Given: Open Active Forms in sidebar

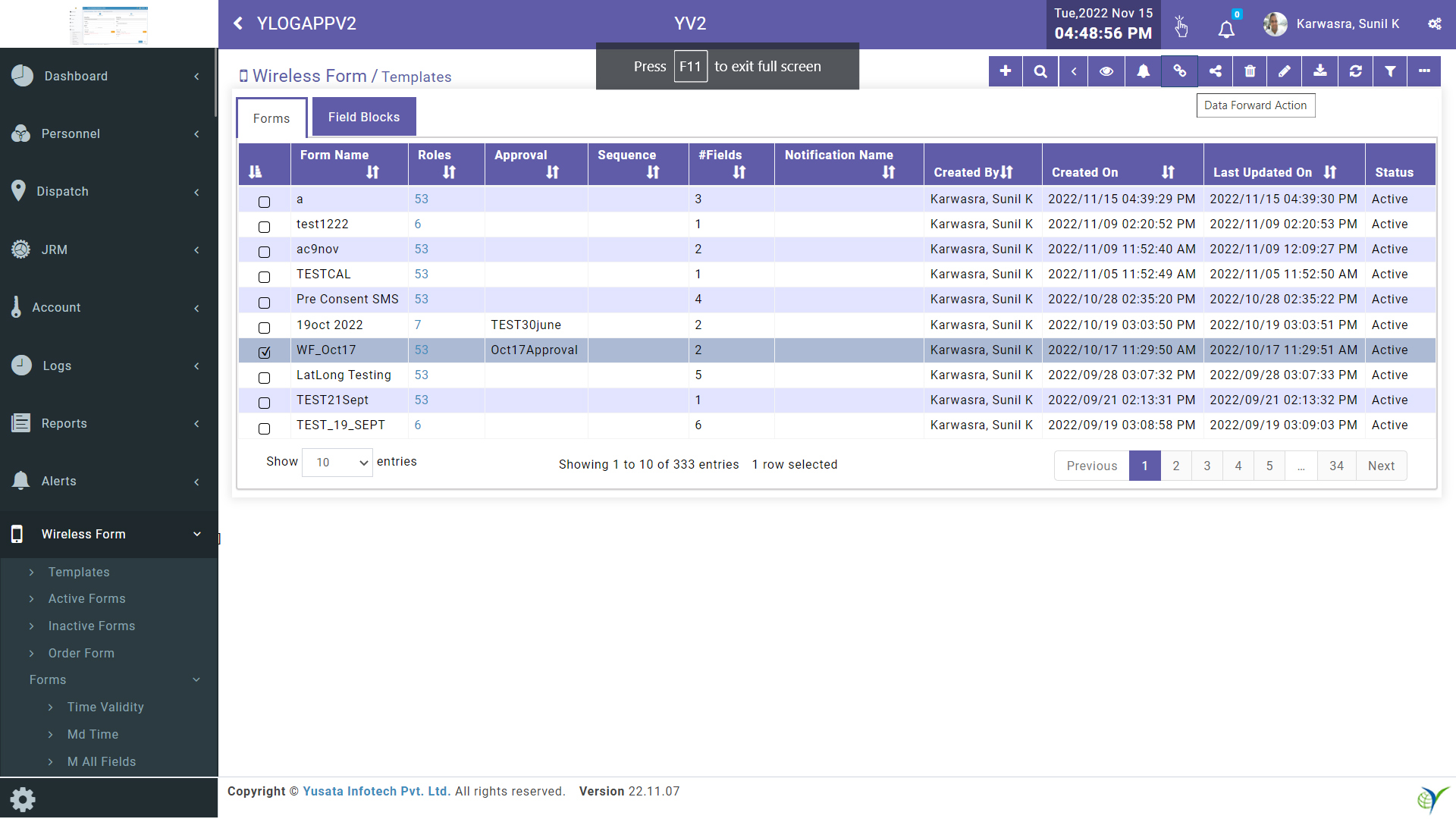Looking at the screenshot, I should tap(87, 598).
